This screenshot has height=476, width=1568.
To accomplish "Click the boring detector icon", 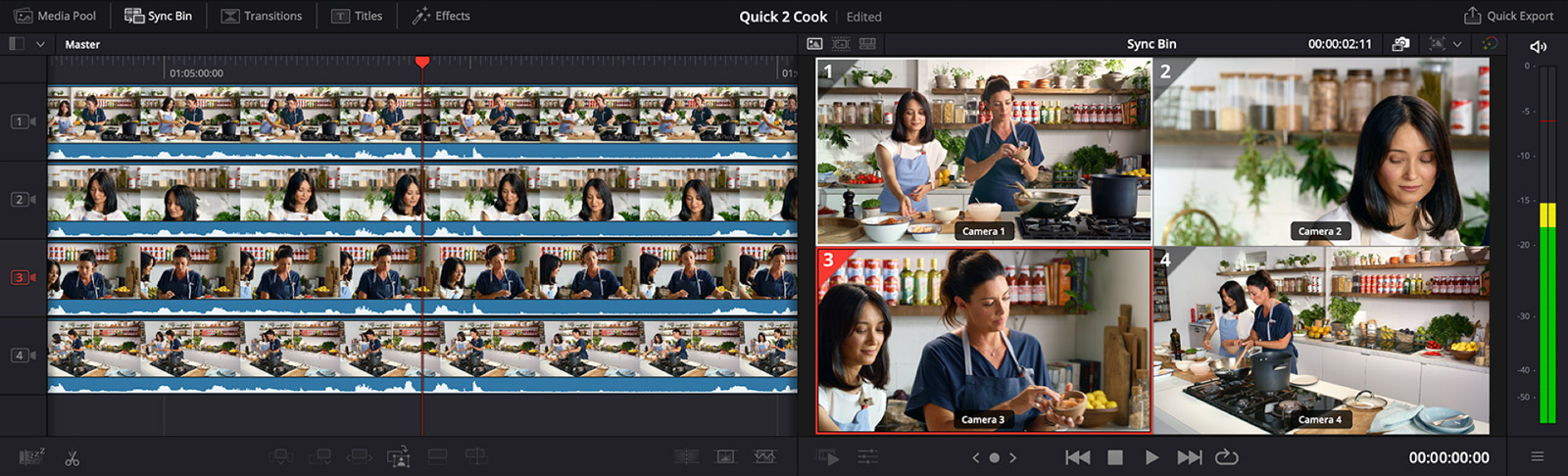I will [32, 457].
